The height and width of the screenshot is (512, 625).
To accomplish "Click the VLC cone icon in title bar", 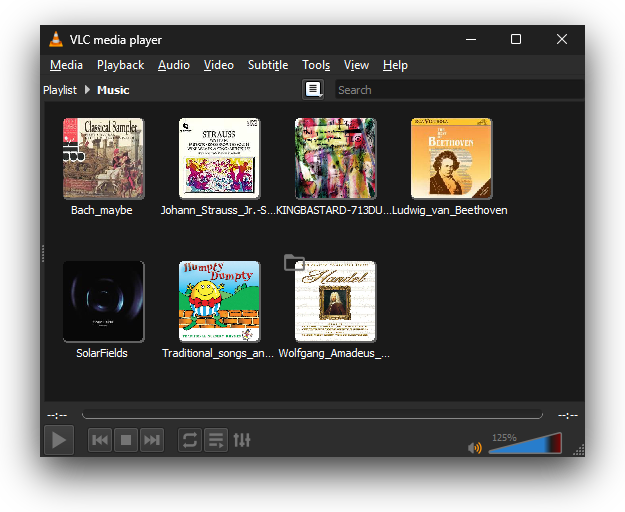I will tap(56, 39).
